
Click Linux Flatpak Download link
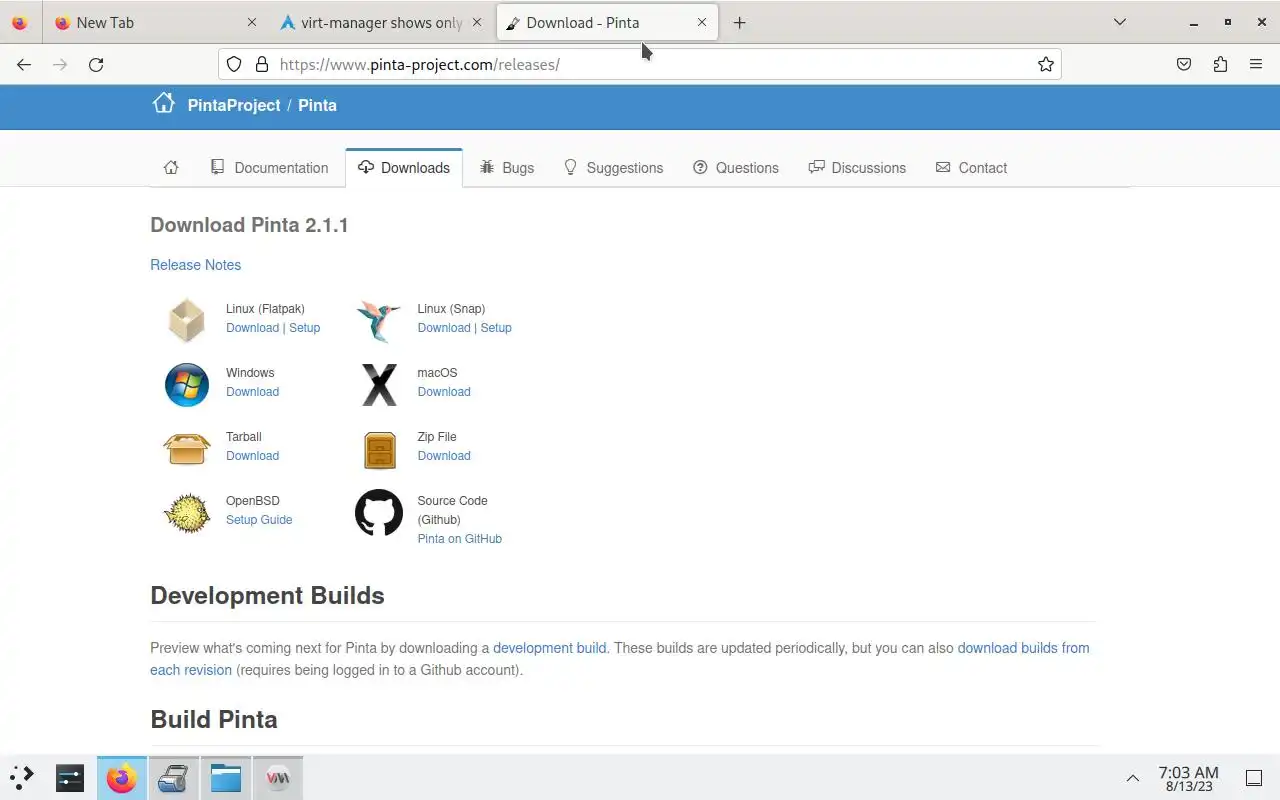coord(252,328)
